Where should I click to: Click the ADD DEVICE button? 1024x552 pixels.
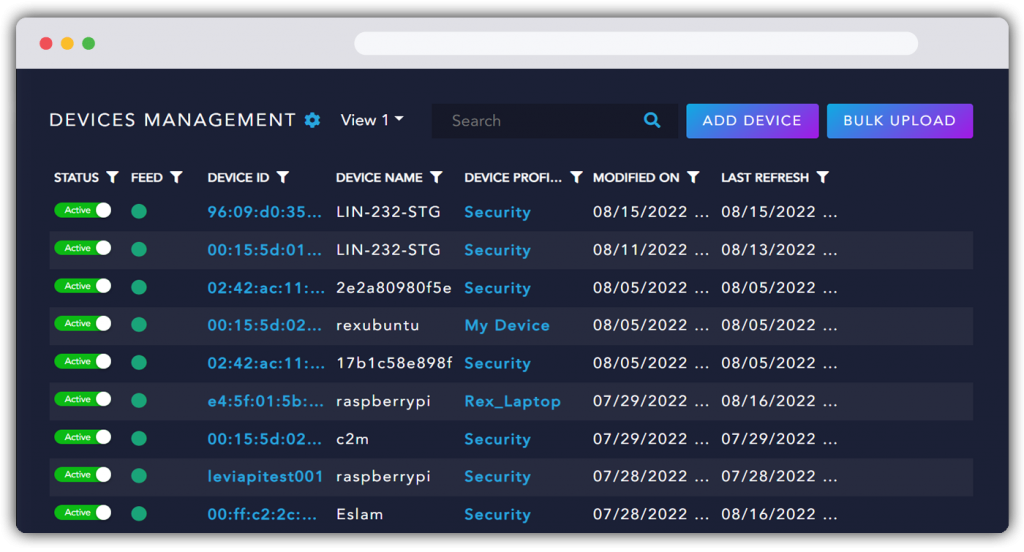pos(752,121)
